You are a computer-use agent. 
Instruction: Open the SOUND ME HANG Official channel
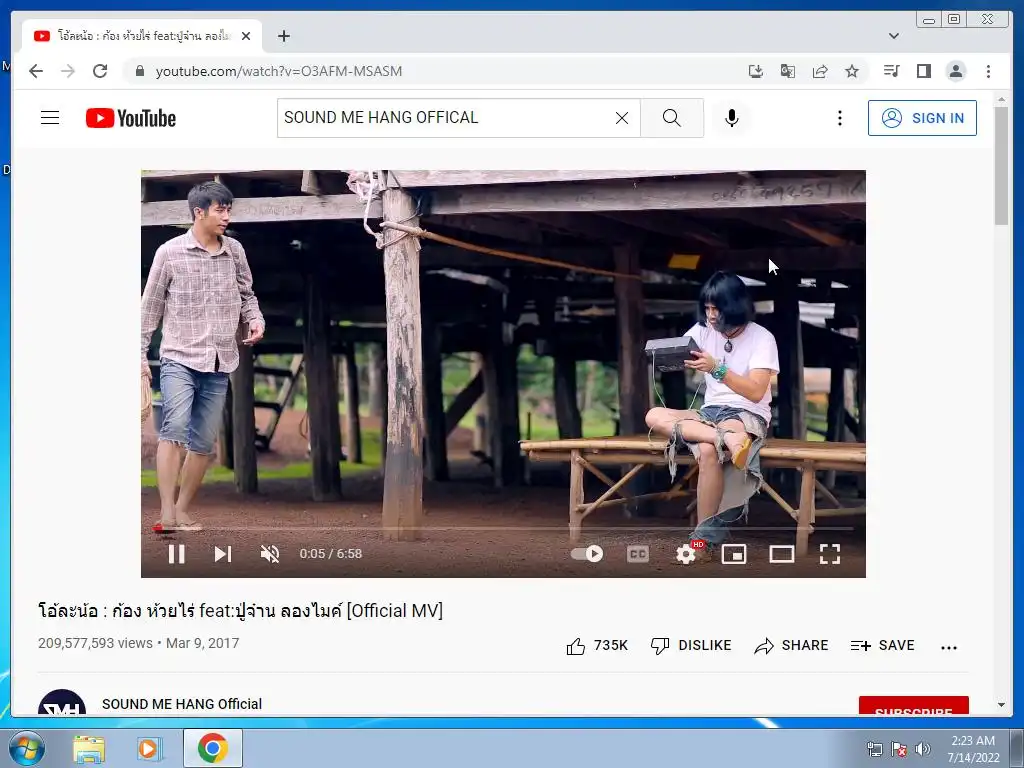coord(182,704)
